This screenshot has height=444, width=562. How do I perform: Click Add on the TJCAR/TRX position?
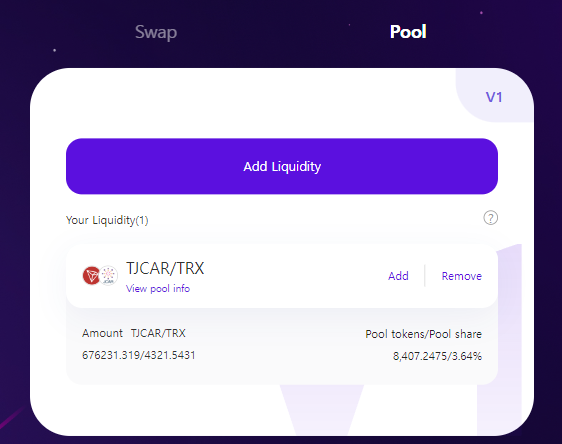click(398, 276)
